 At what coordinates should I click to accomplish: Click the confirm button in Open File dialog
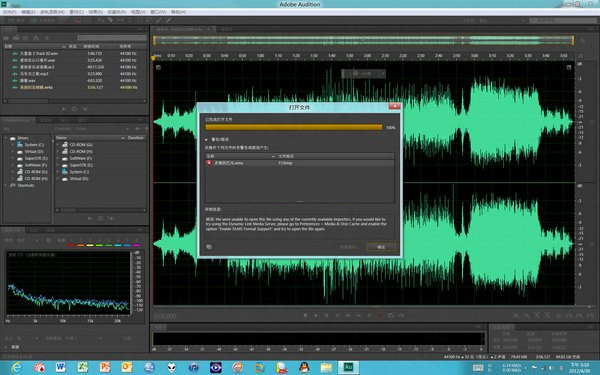pos(381,247)
